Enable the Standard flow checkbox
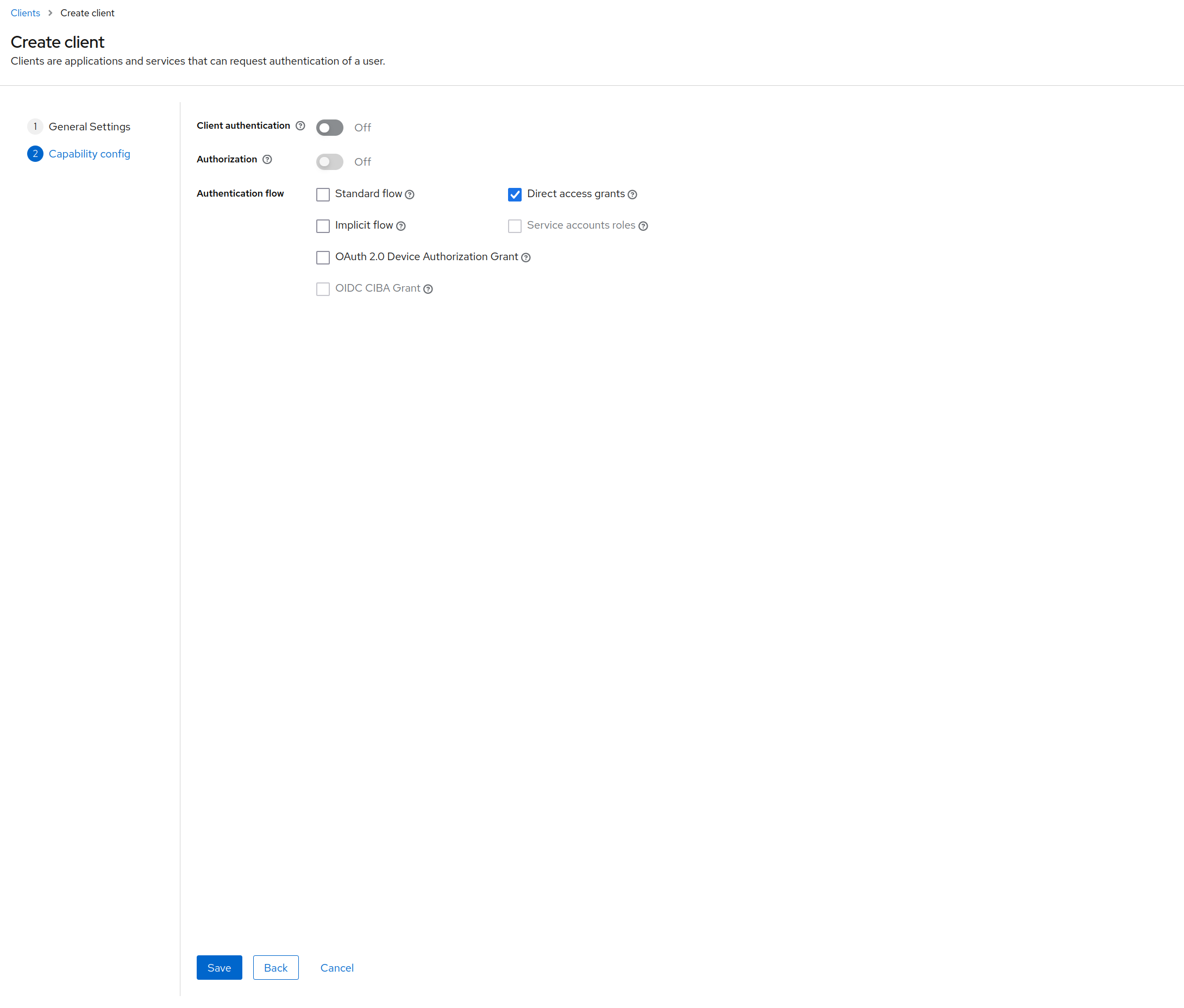Screen dimensions: 1184x1008 pyautogui.click(x=323, y=194)
